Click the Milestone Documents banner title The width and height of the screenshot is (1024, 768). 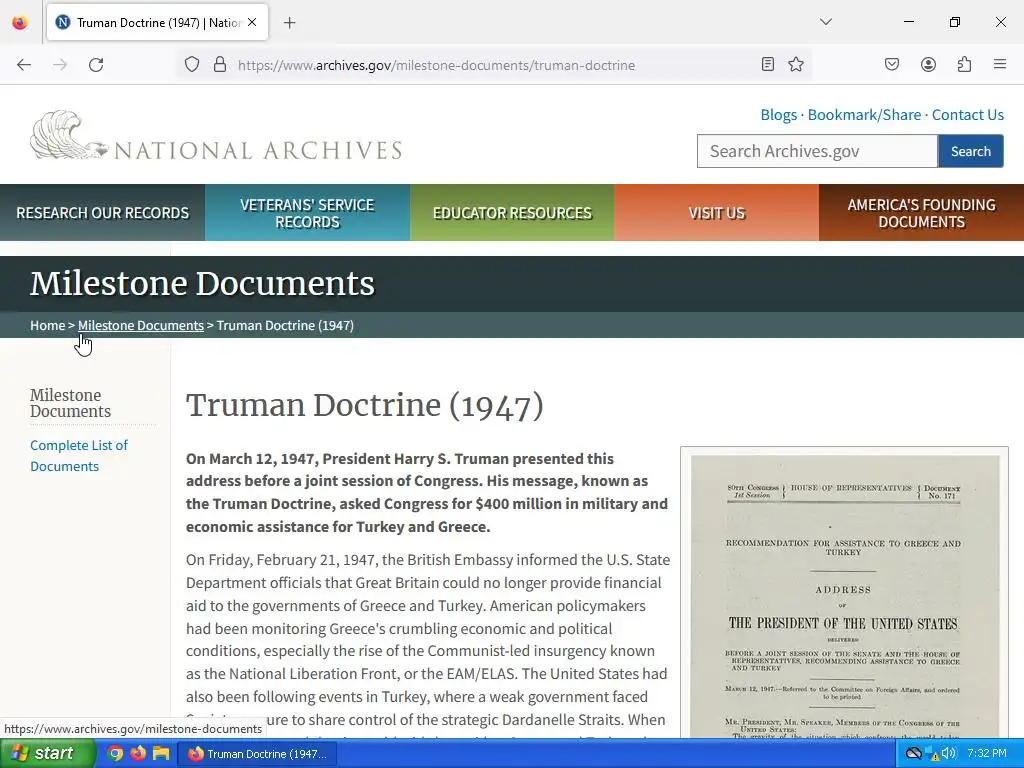coord(202,283)
